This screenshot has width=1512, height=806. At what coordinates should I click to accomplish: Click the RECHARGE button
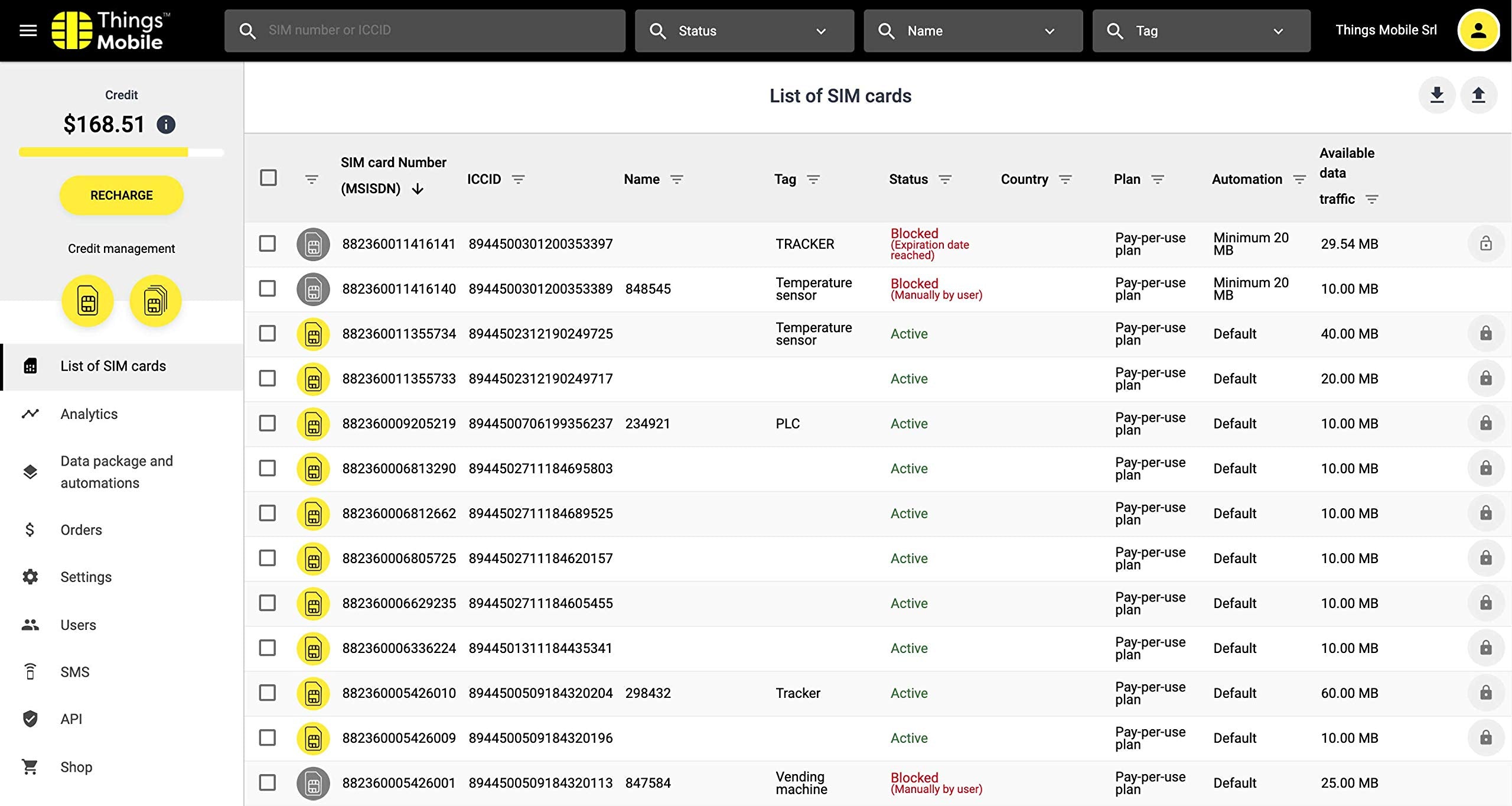[122, 195]
